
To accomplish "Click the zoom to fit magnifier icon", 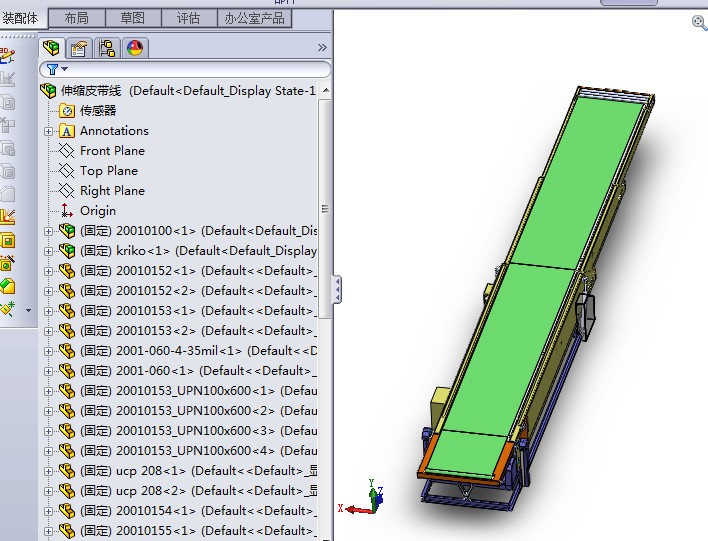I will [x=699, y=22].
